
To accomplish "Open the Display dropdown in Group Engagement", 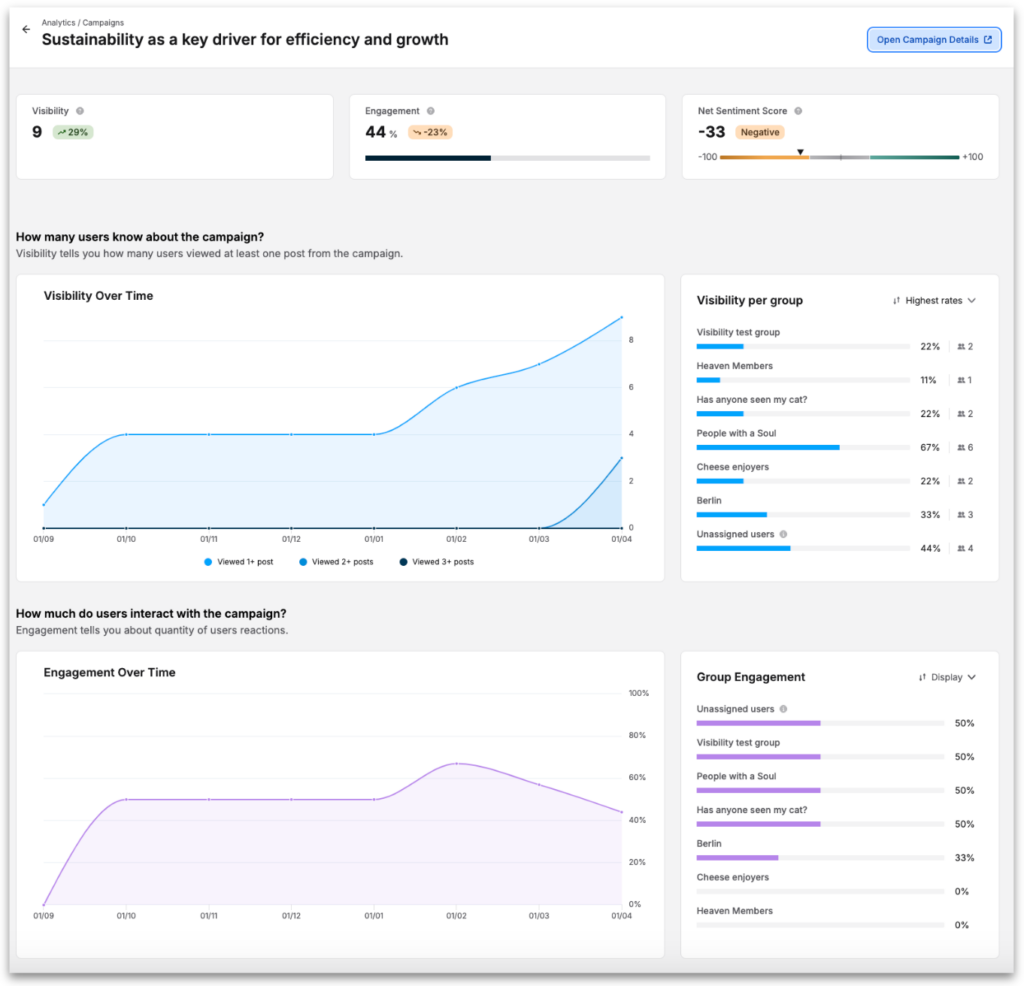I will 947,677.
